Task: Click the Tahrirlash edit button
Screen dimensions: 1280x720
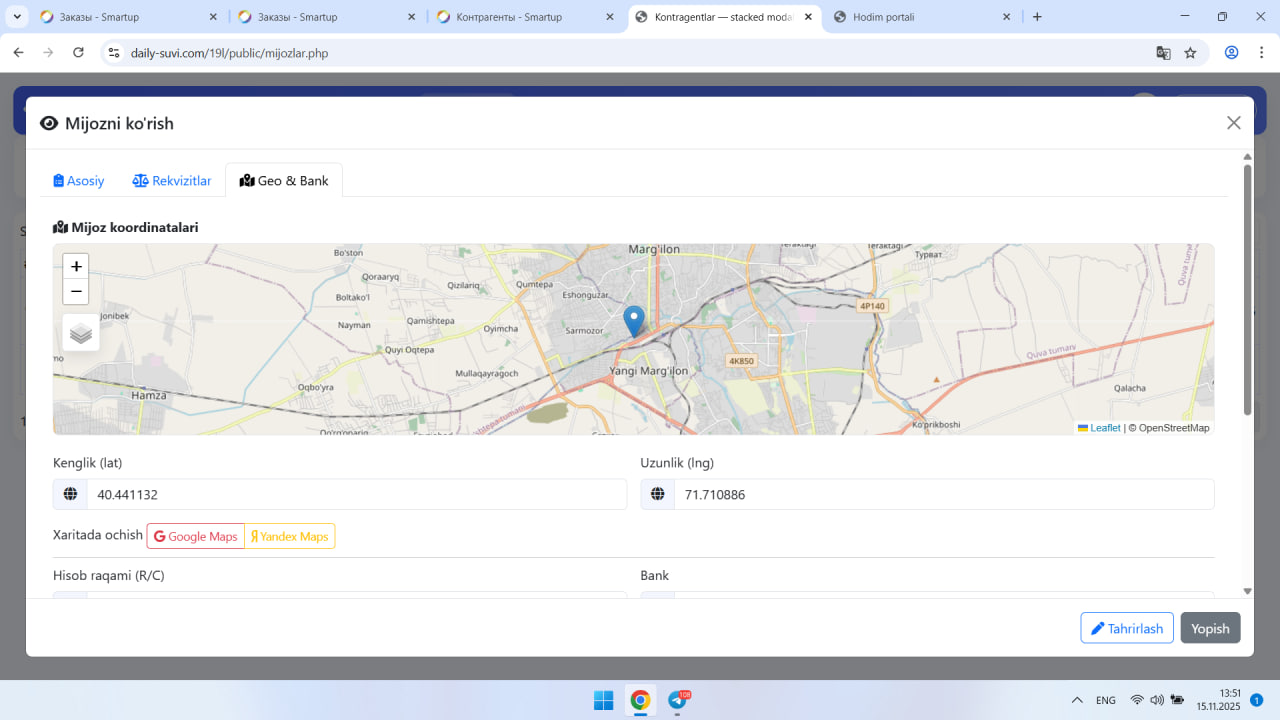Action: click(1127, 628)
